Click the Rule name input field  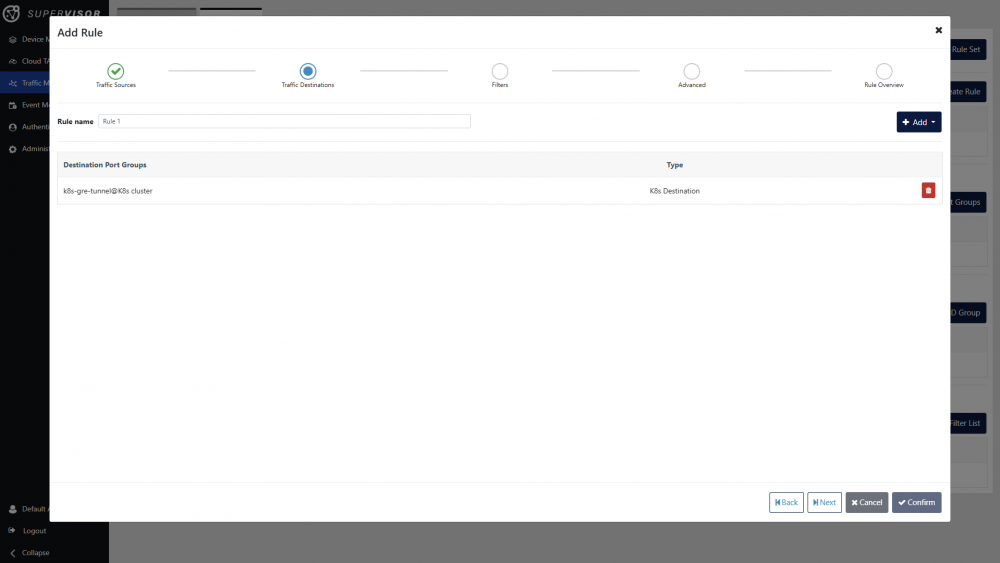(284, 121)
